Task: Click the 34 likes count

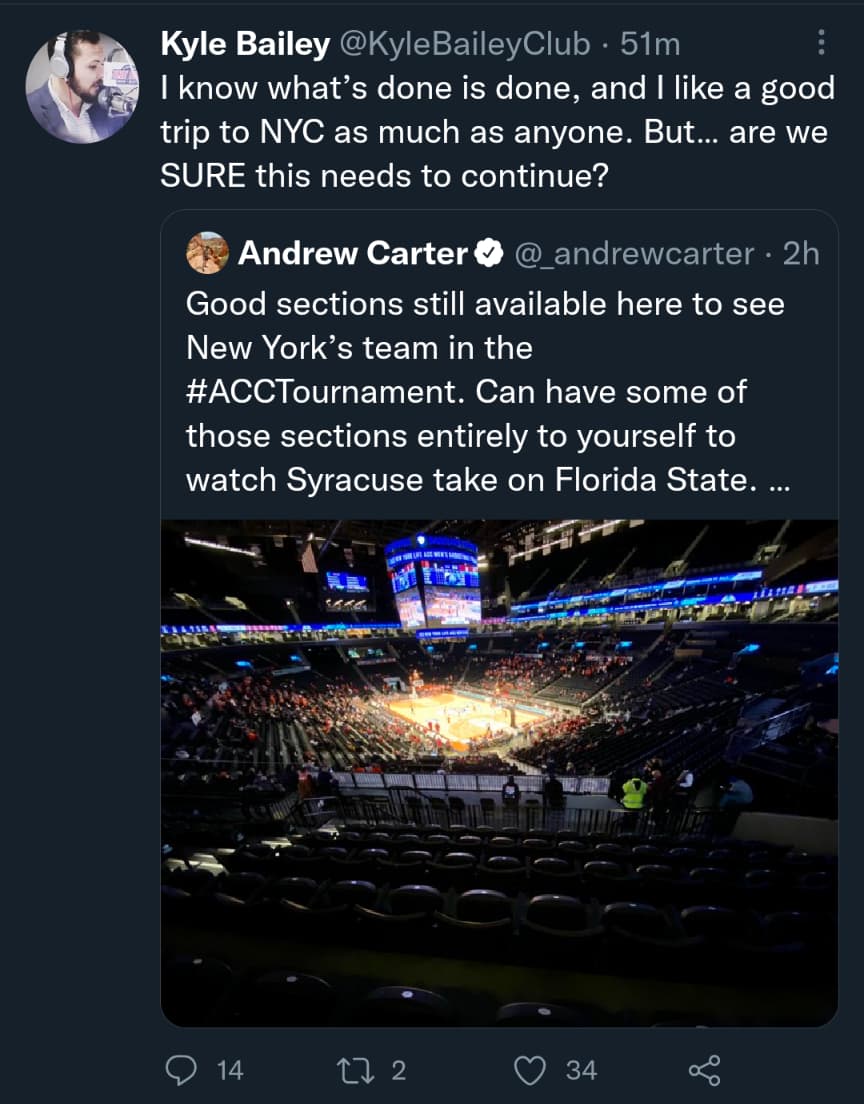Action: [x=581, y=1070]
